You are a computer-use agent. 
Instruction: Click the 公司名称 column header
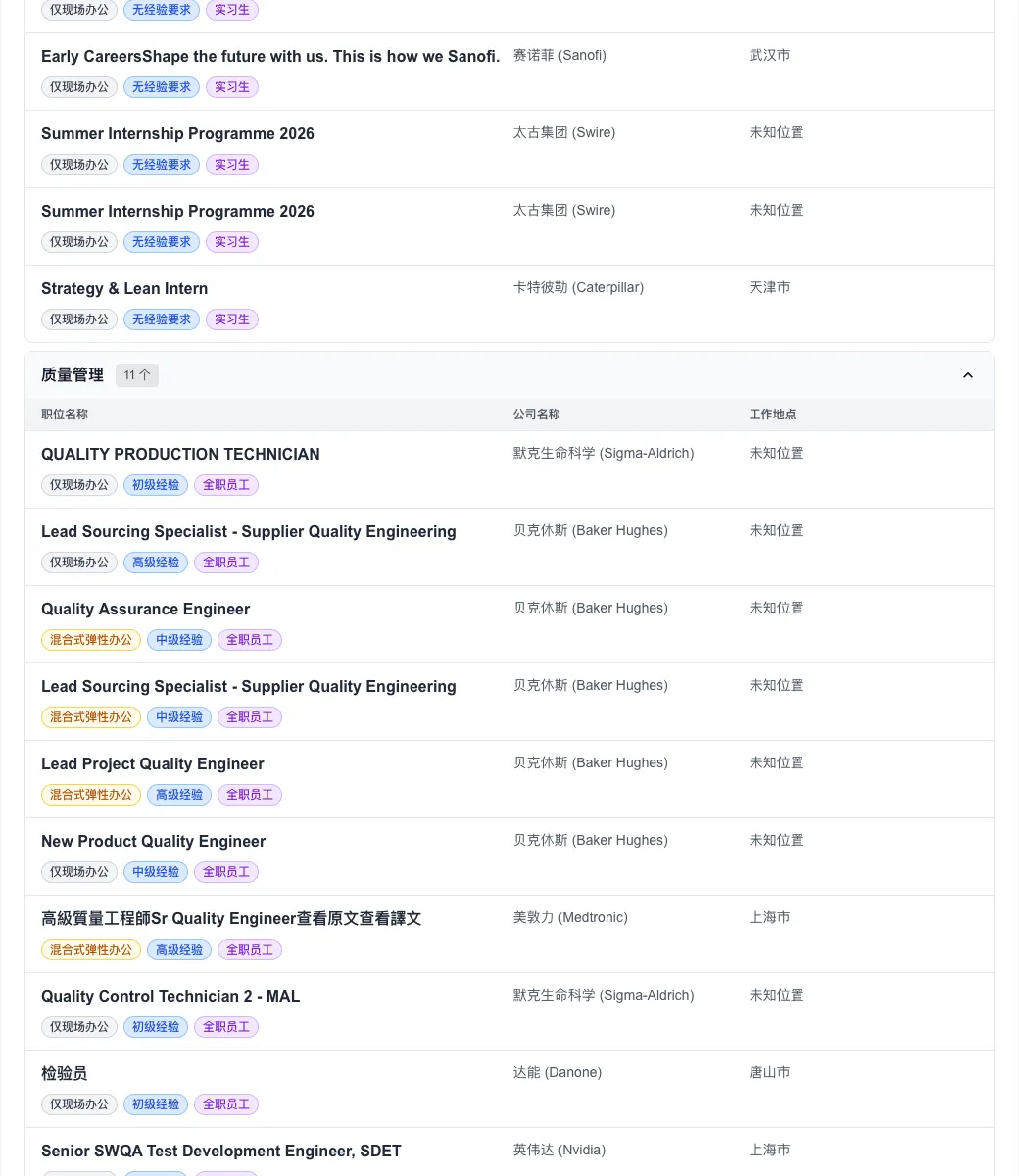click(x=537, y=415)
